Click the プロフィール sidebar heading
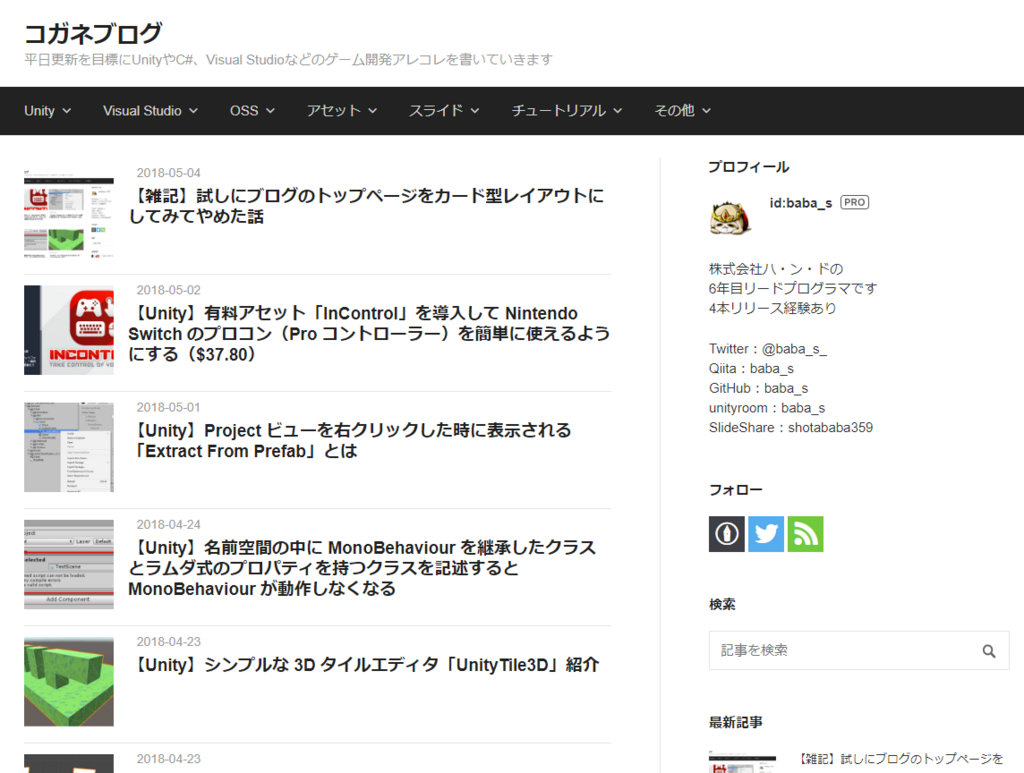Image resolution: width=1024 pixels, height=773 pixels. coord(749,167)
